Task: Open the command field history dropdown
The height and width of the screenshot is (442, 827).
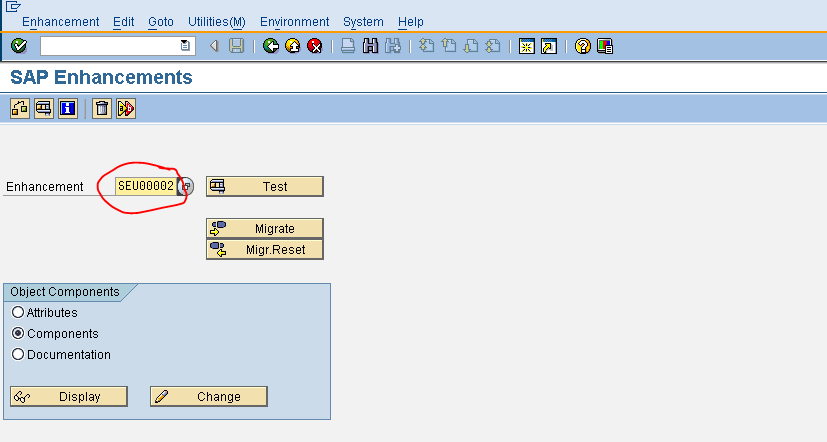Action: point(185,46)
